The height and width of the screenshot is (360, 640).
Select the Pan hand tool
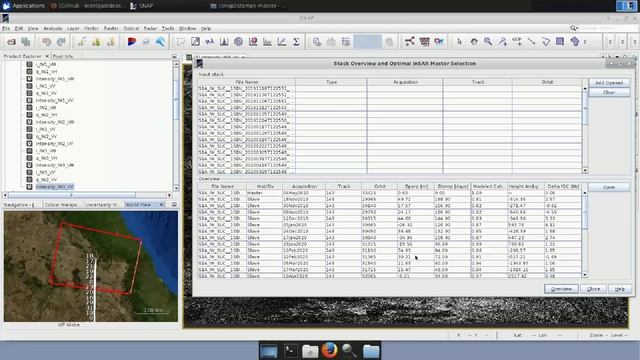coord(474,42)
